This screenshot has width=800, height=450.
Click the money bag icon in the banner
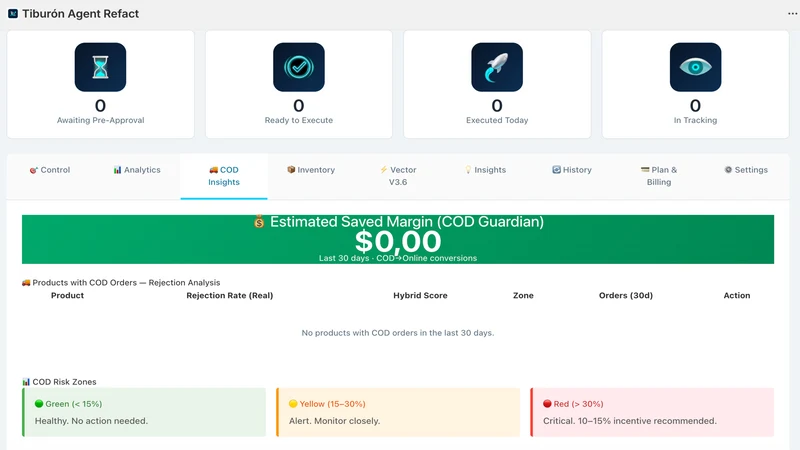pyautogui.click(x=259, y=222)
